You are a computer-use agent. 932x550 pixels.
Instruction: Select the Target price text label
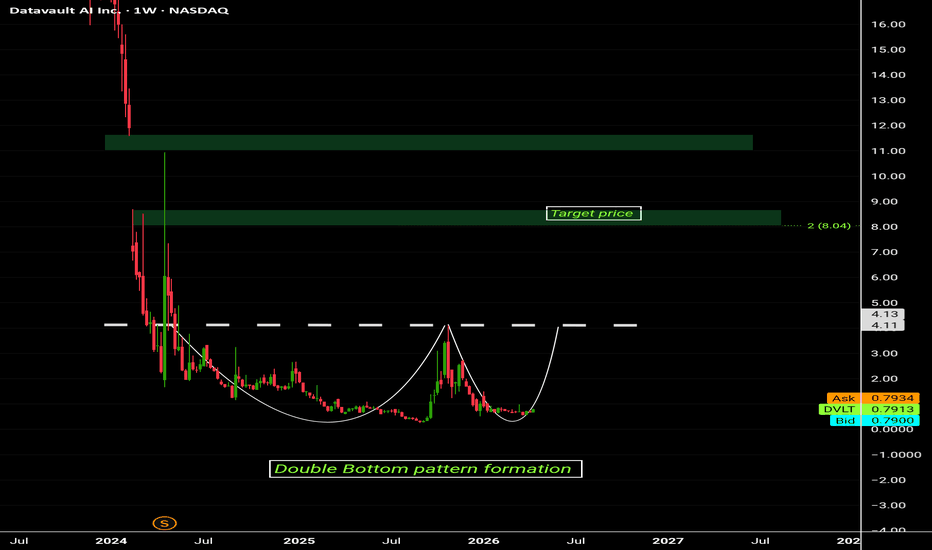(x=594, y=213)
